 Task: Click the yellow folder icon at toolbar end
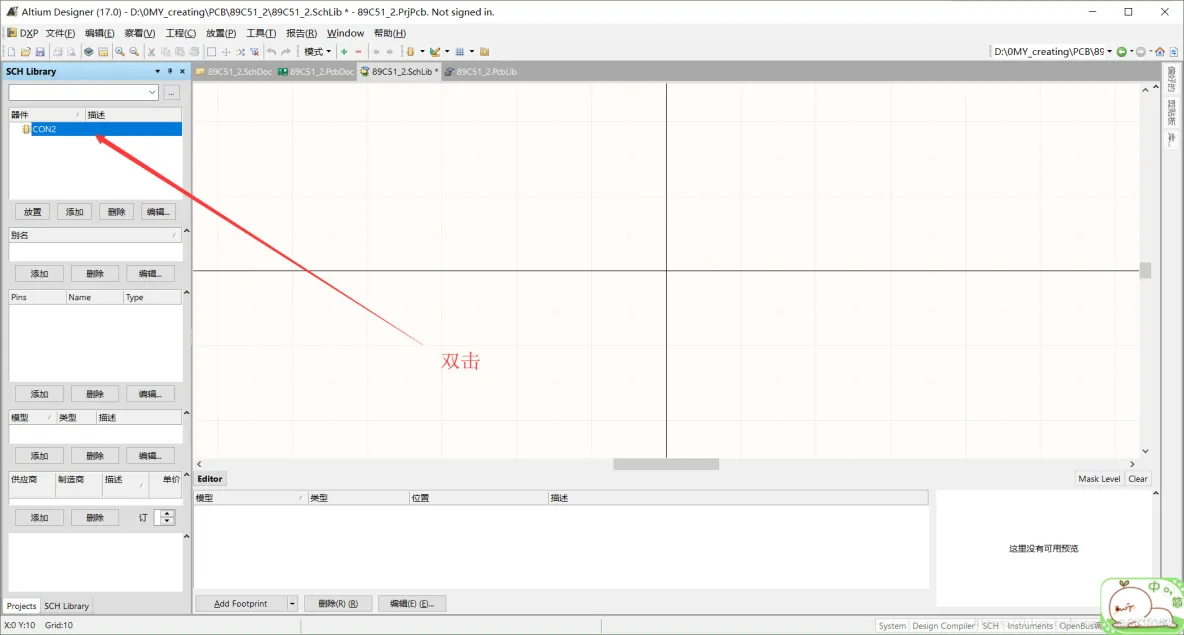click(x=485, y=51)
